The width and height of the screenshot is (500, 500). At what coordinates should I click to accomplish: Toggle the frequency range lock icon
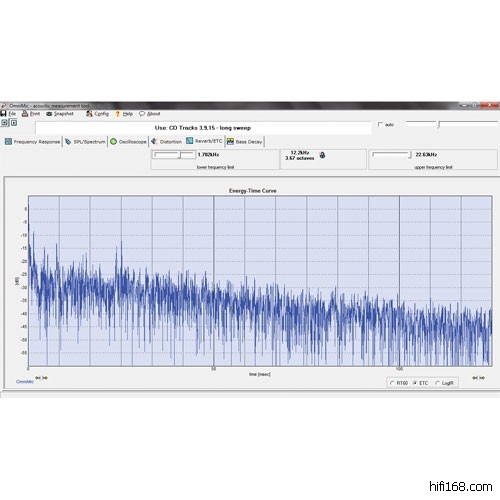point(322,155)
